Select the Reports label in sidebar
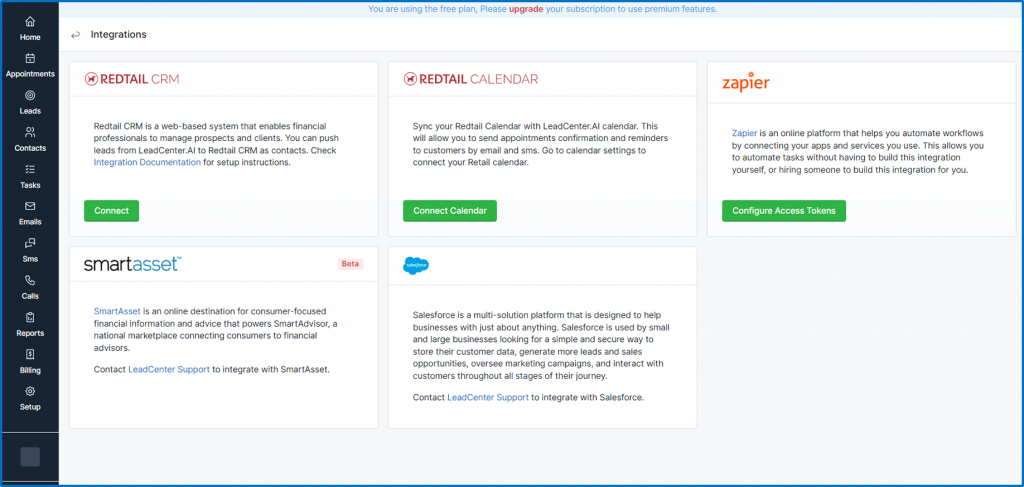 point(30,333)
